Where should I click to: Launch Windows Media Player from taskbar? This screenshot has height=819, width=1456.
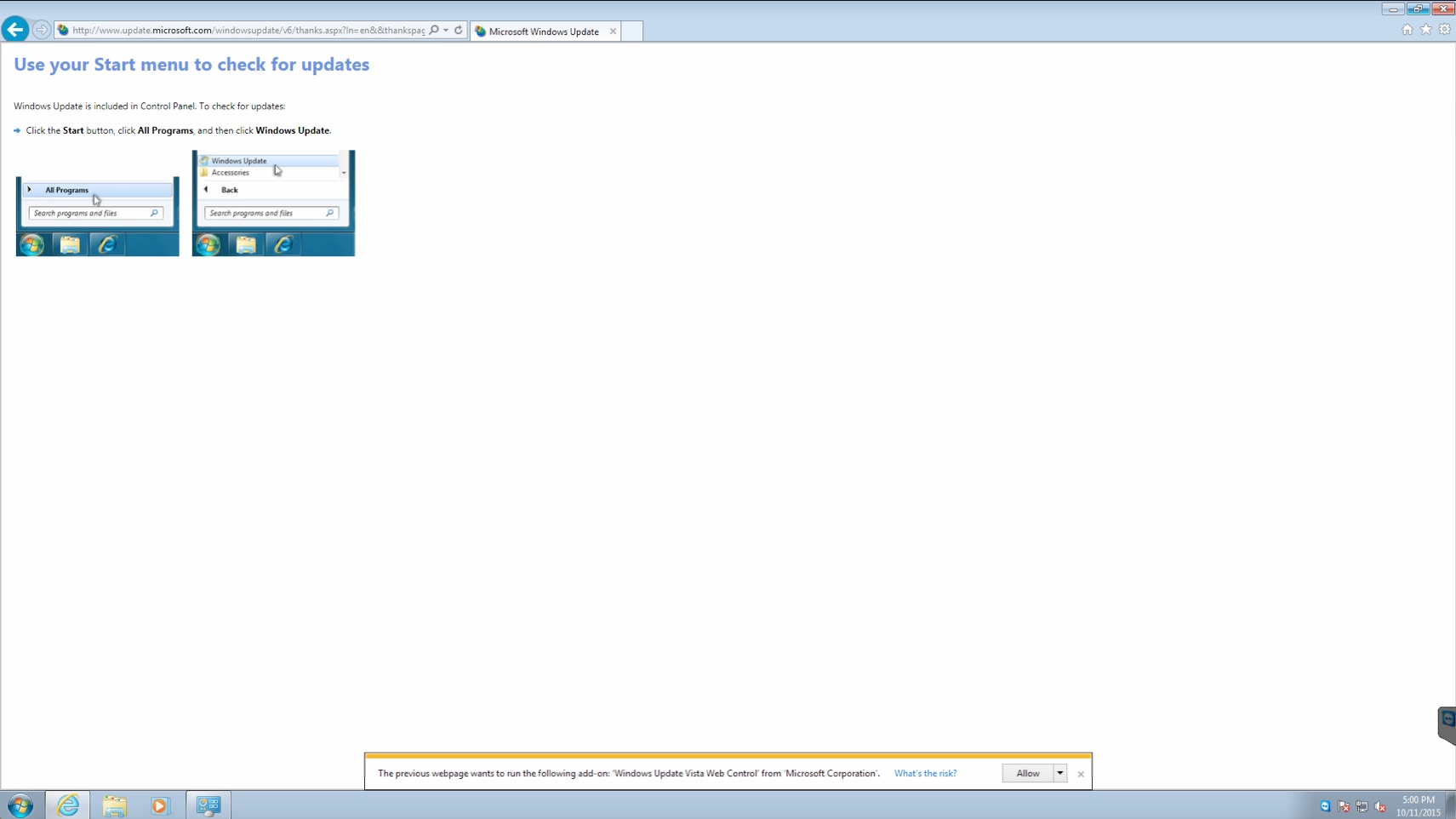(160, 805)
